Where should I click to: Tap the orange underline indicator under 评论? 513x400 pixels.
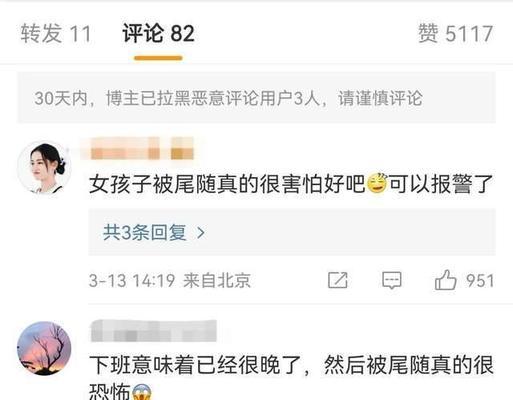click(158, 58)
